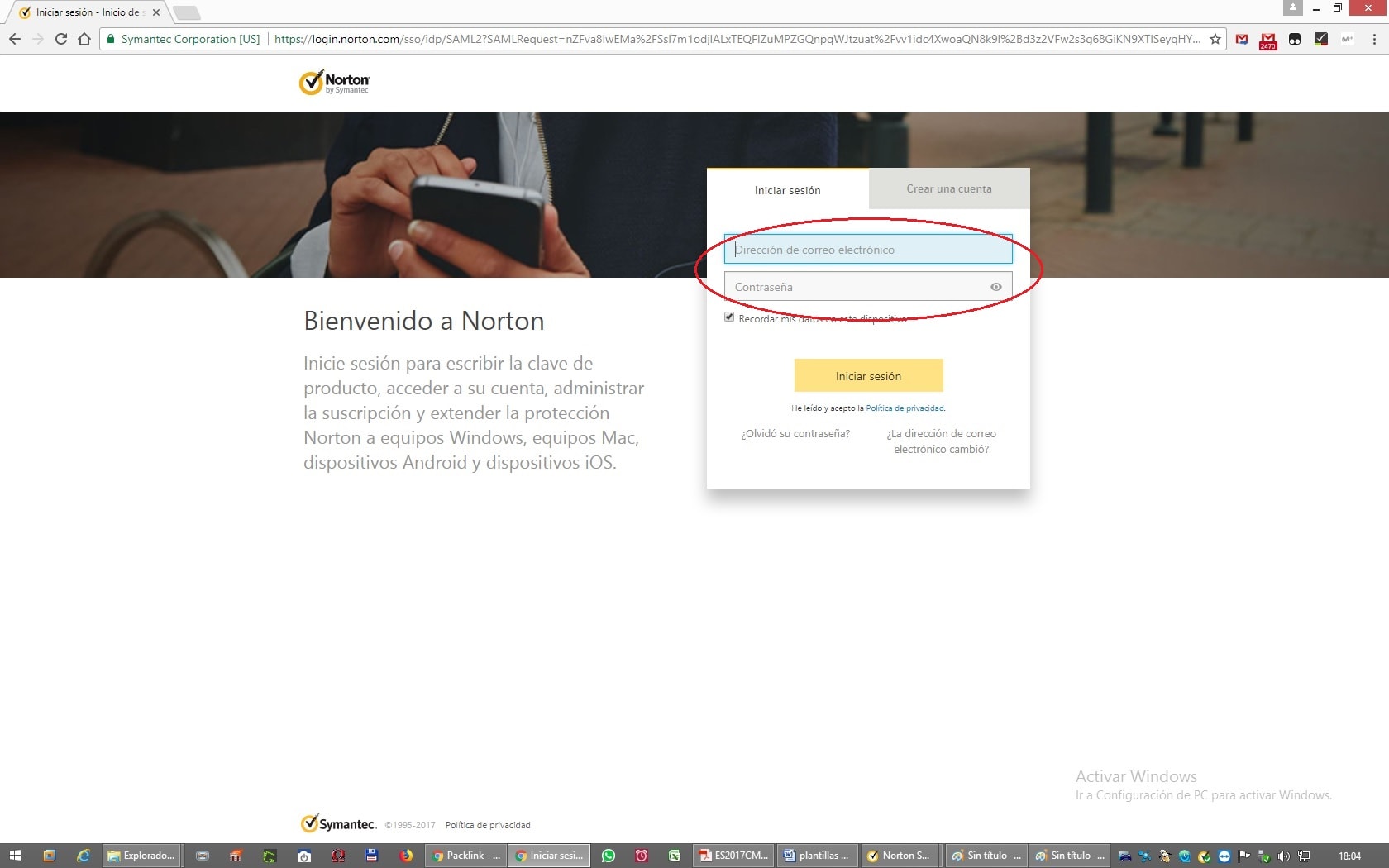The image size is (1389, 868).
Task: Click the 'Bienvenido a Norton' heading
Action: pos(424,321)
